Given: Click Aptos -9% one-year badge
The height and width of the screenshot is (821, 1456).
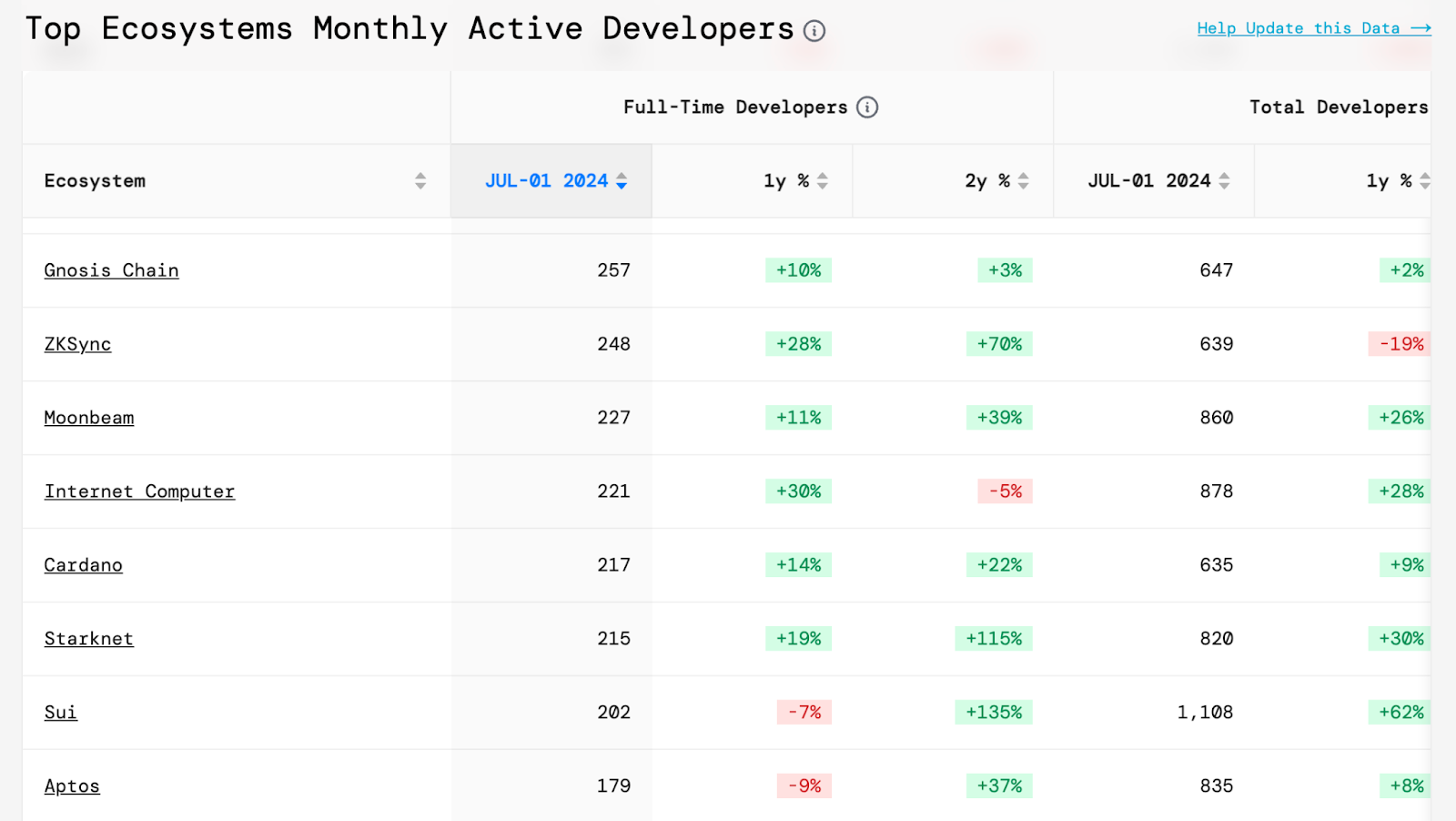Looking at the screenshot, I should point(804,786).
